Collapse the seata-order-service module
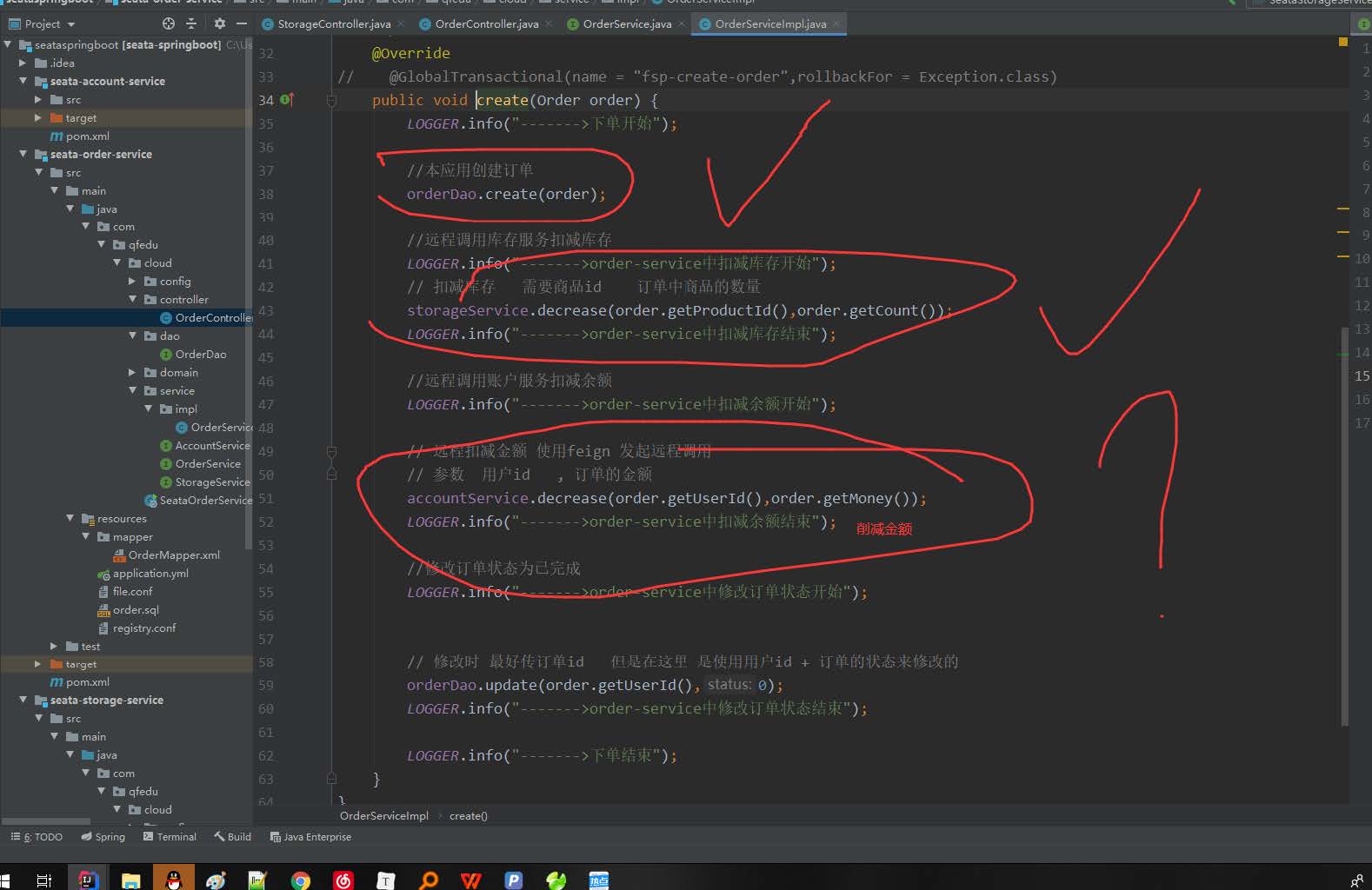 coord(23,154)
